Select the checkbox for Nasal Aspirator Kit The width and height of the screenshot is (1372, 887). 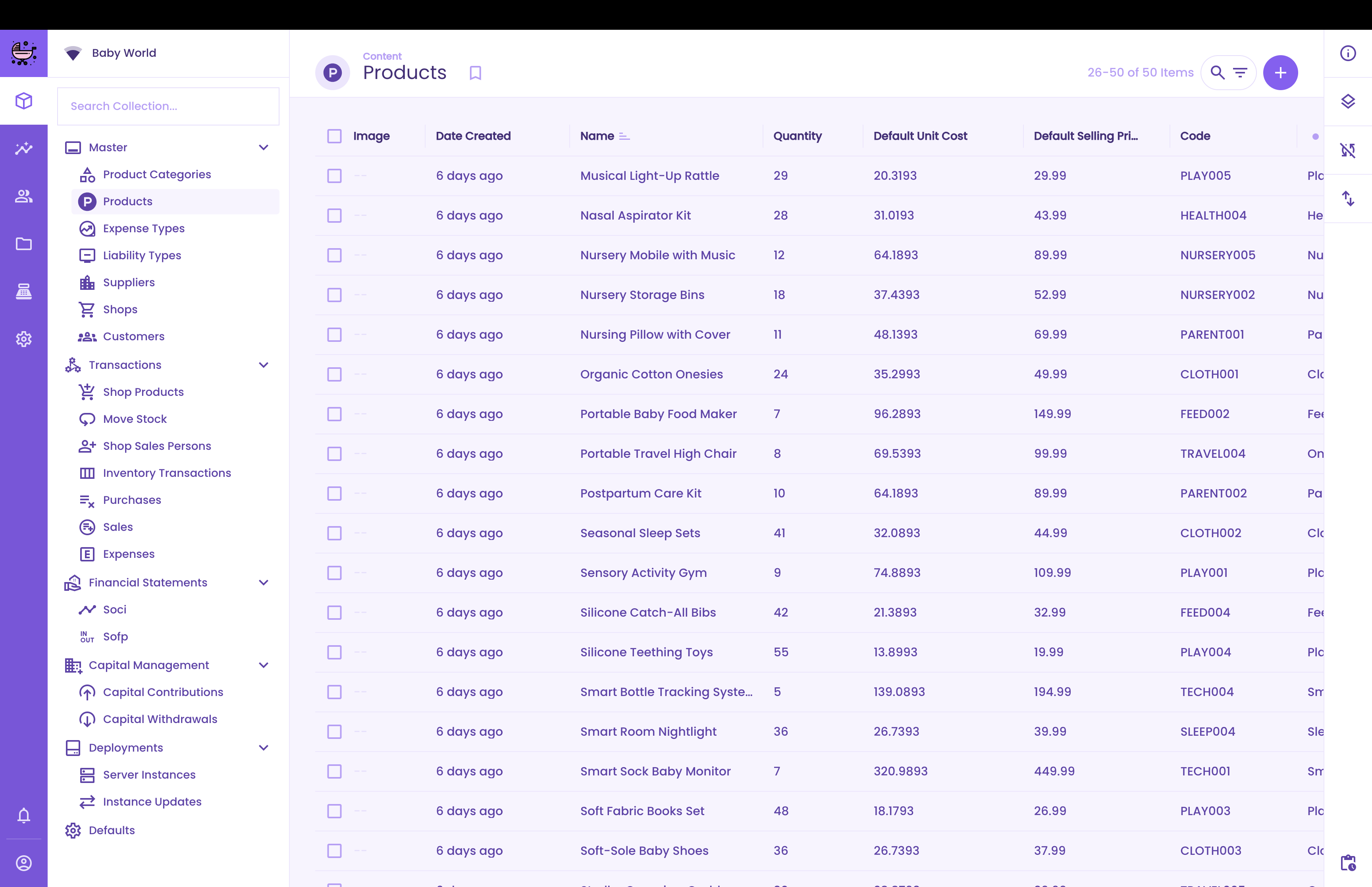(x=334, y=216)
